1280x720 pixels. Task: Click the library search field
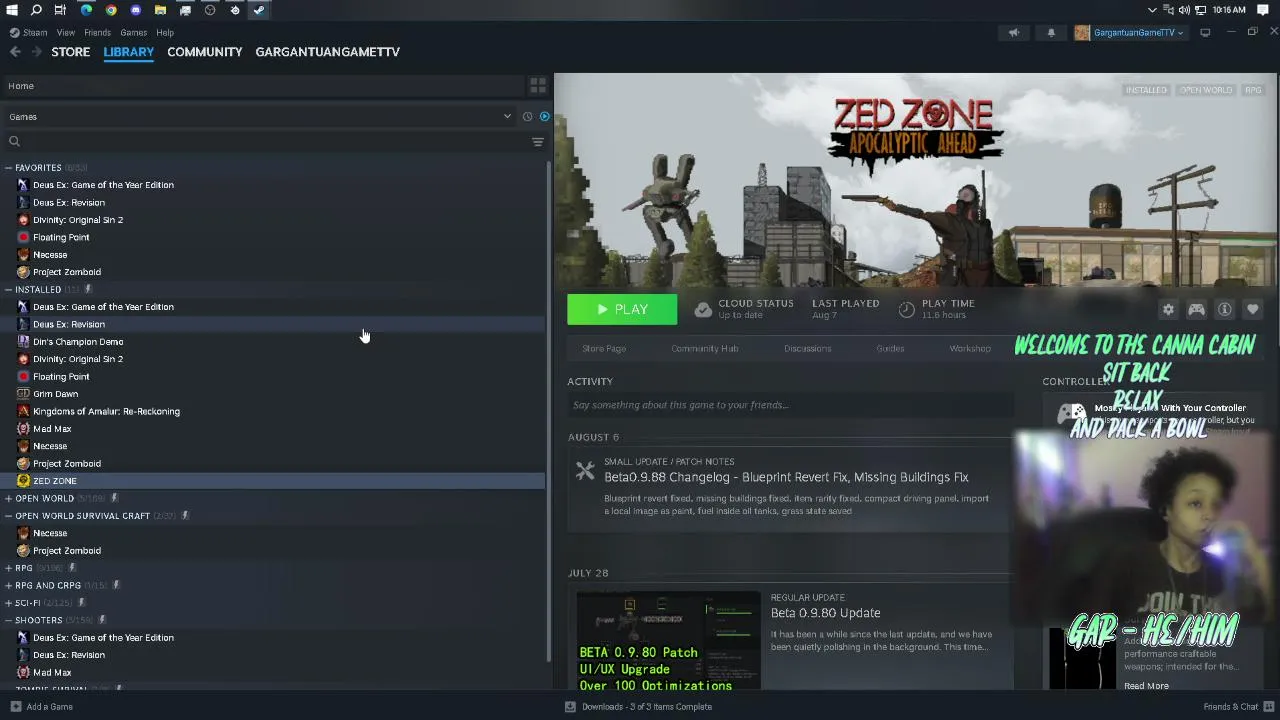point(265,142)
